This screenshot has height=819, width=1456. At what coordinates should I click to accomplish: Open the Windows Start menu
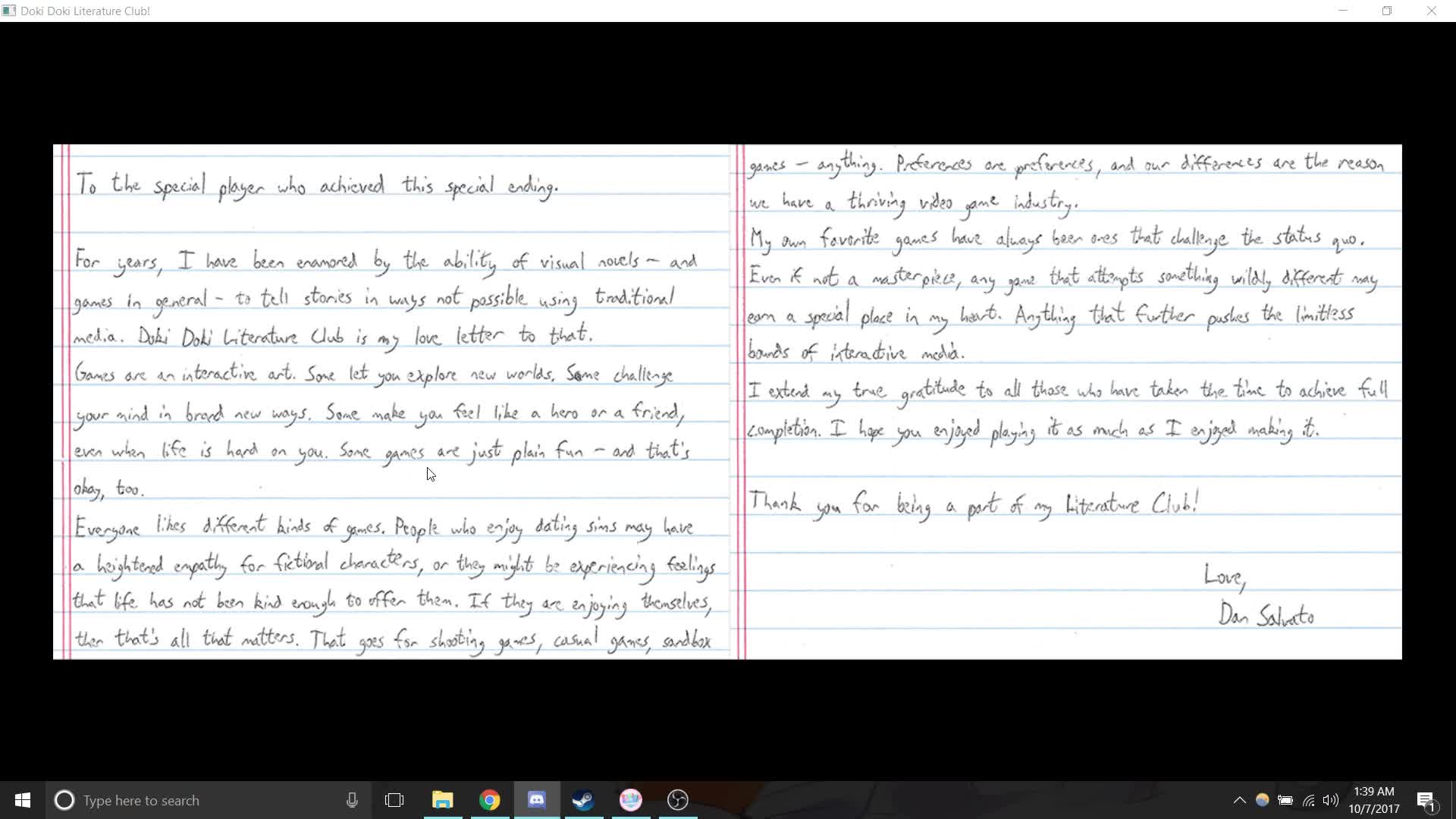[23, 800]
